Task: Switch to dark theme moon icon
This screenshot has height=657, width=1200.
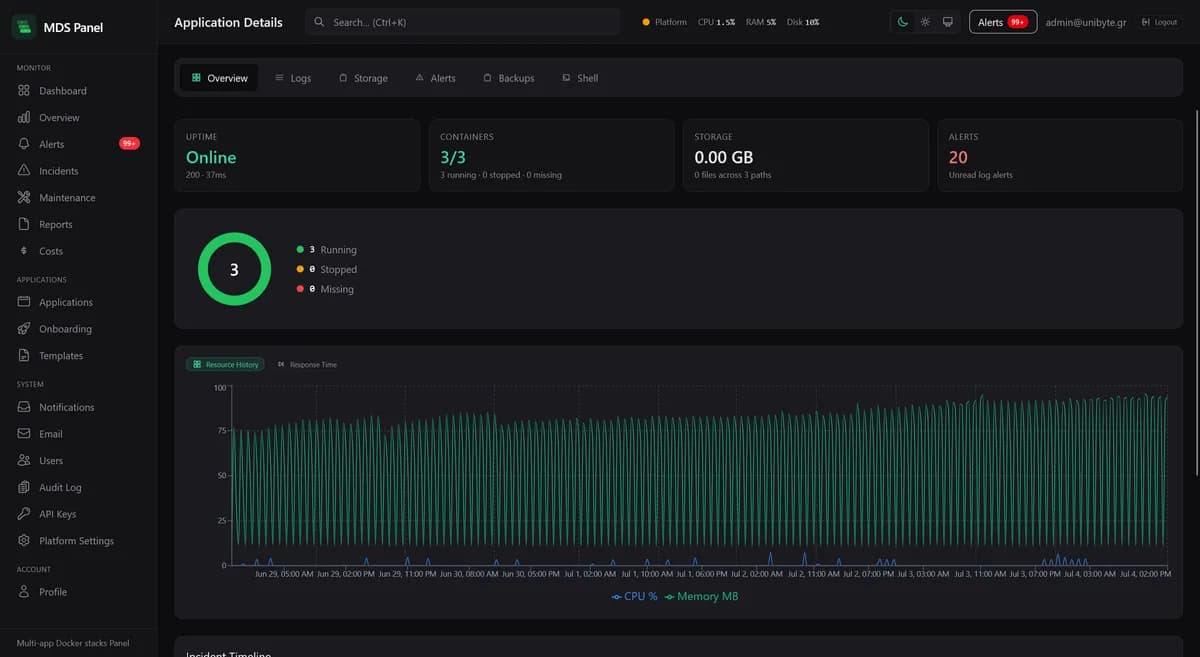Action: 903,22
